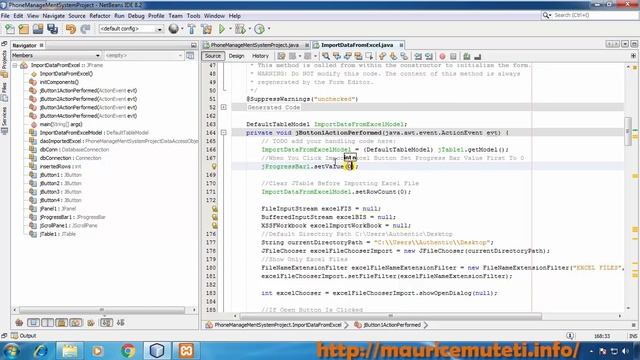Start macro recording with red circle icon
This screenshot has width=640, height=360.
click(x=442, y=56)
